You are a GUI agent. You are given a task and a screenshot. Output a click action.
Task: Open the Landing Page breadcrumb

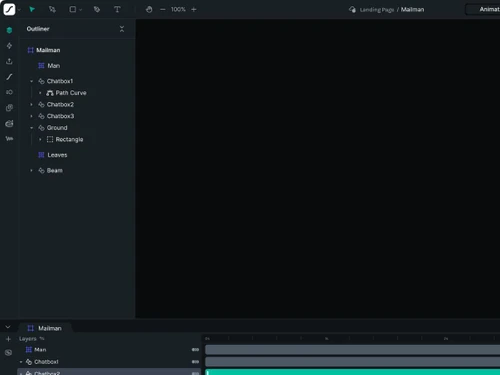377,10
